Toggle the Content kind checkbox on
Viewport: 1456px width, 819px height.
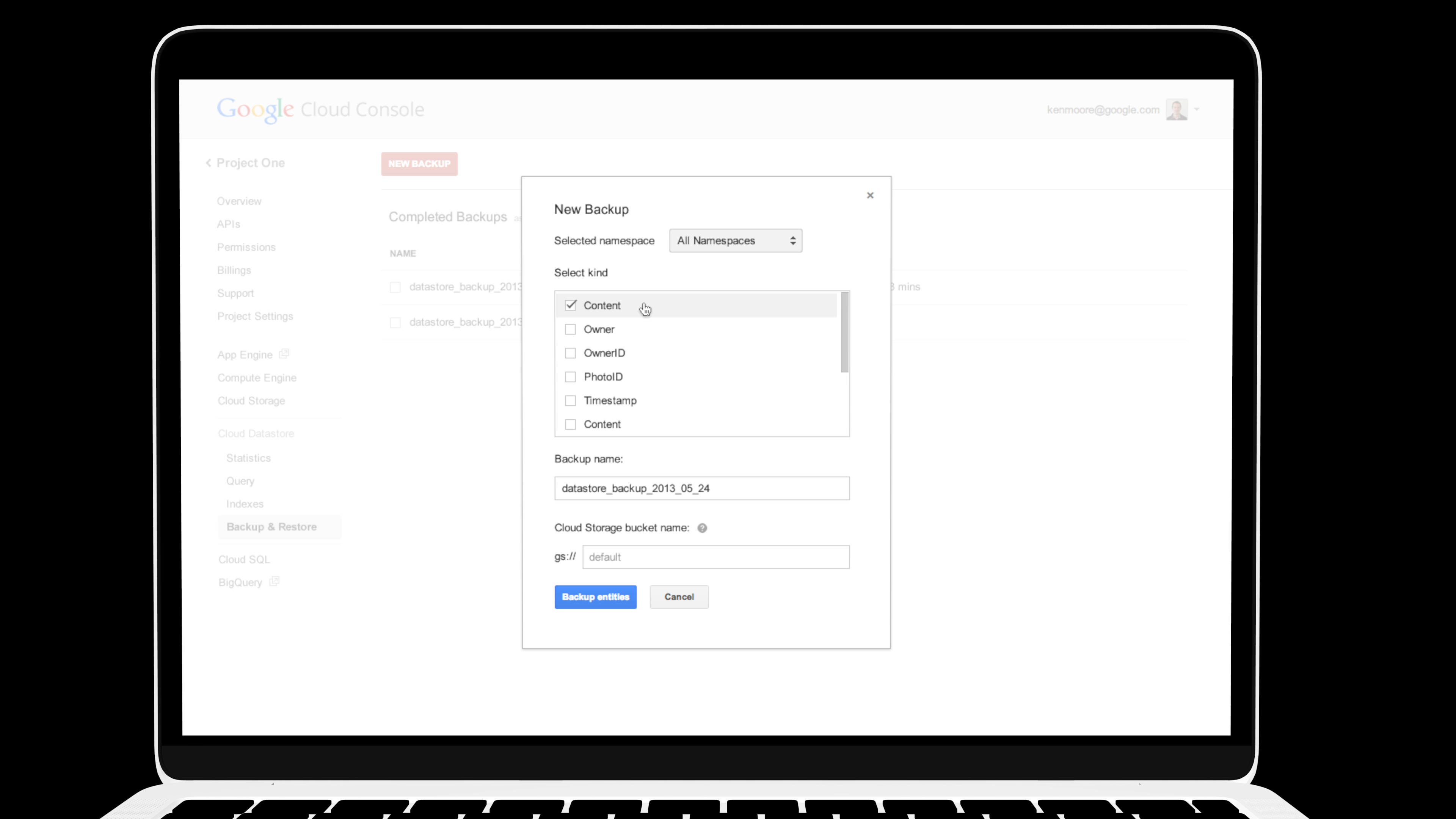(570, 305)
